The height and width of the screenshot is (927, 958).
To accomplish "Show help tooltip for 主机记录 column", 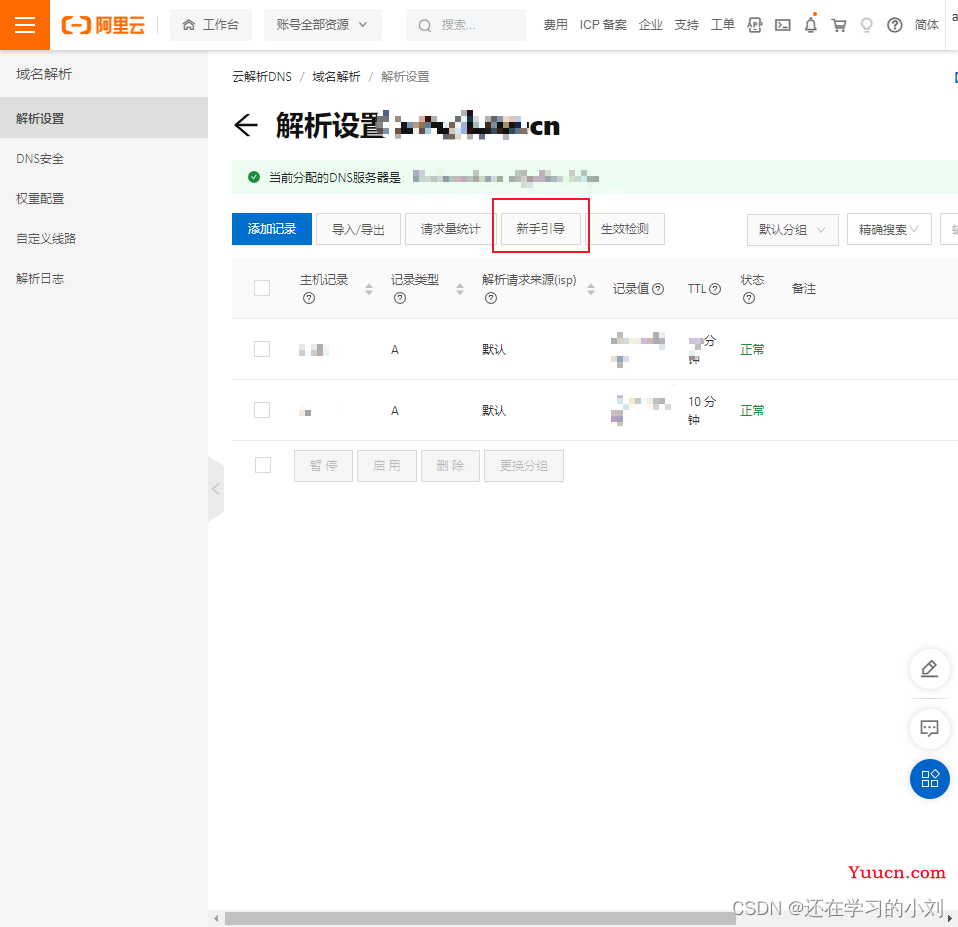I will click(x=309, y=298).
